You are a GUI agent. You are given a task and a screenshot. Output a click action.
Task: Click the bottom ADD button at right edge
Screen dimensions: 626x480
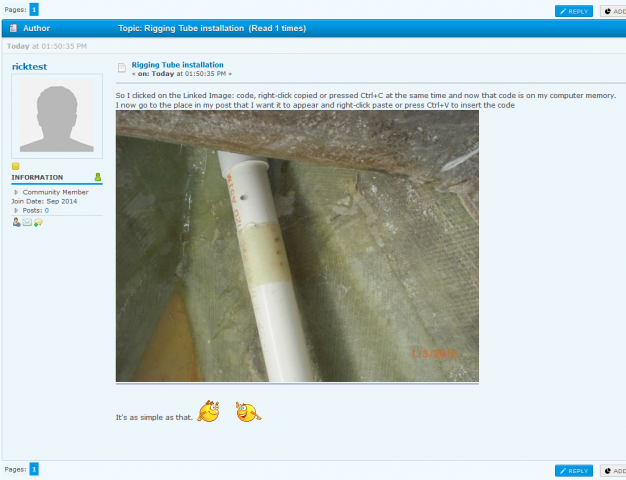[x=614, y=471]
